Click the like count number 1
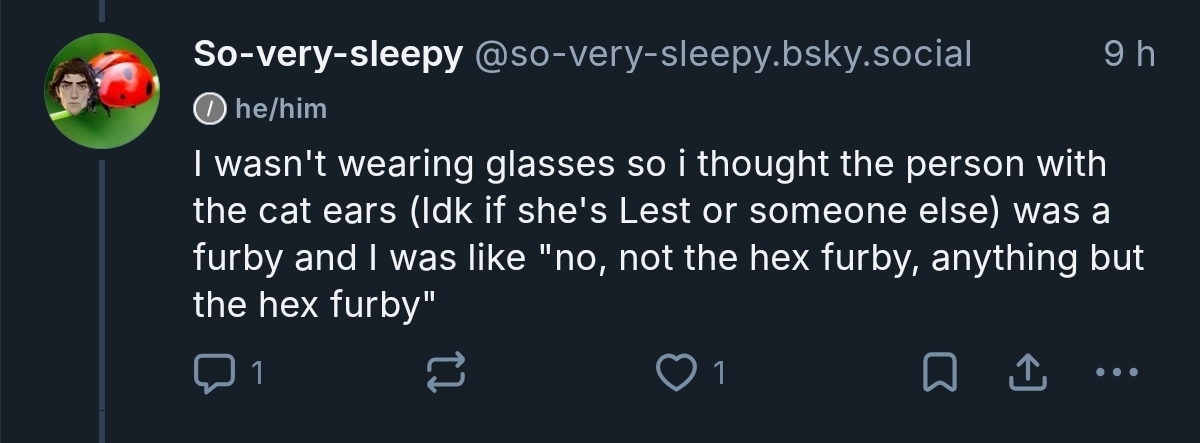Screen dimensions: 1200x443 (x=719, y=374)
